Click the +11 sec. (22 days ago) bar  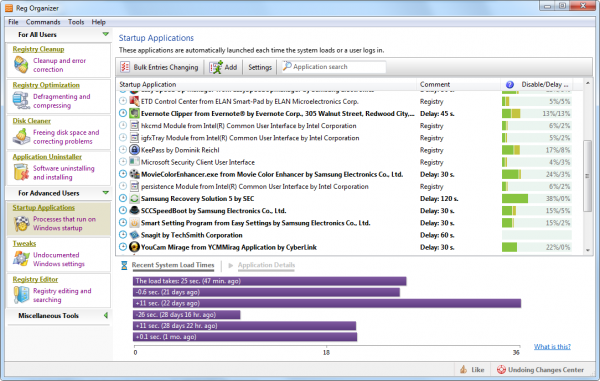[x=327, y=303]
